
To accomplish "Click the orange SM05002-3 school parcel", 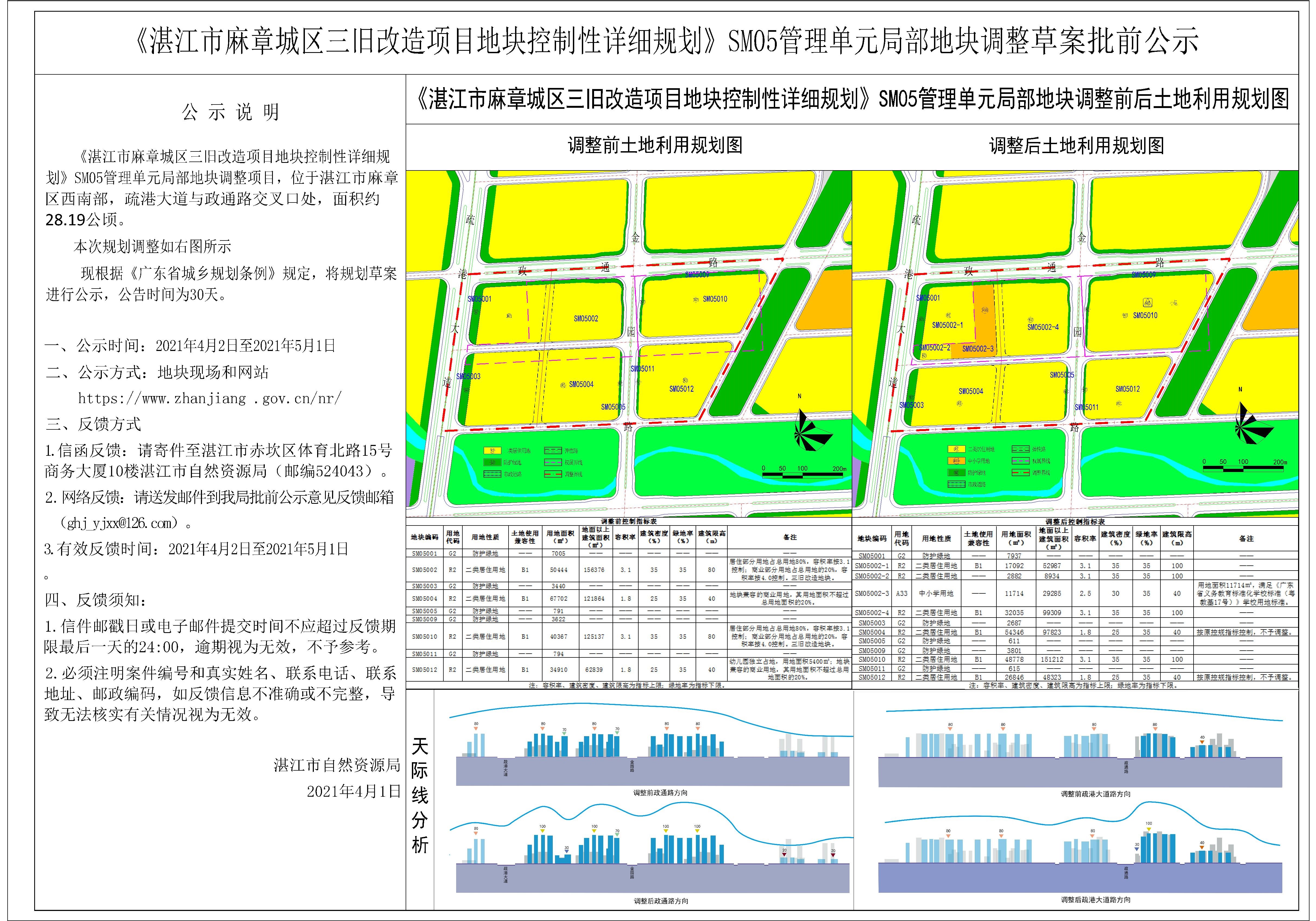I will pyautogui.click(x=985, y=321).
